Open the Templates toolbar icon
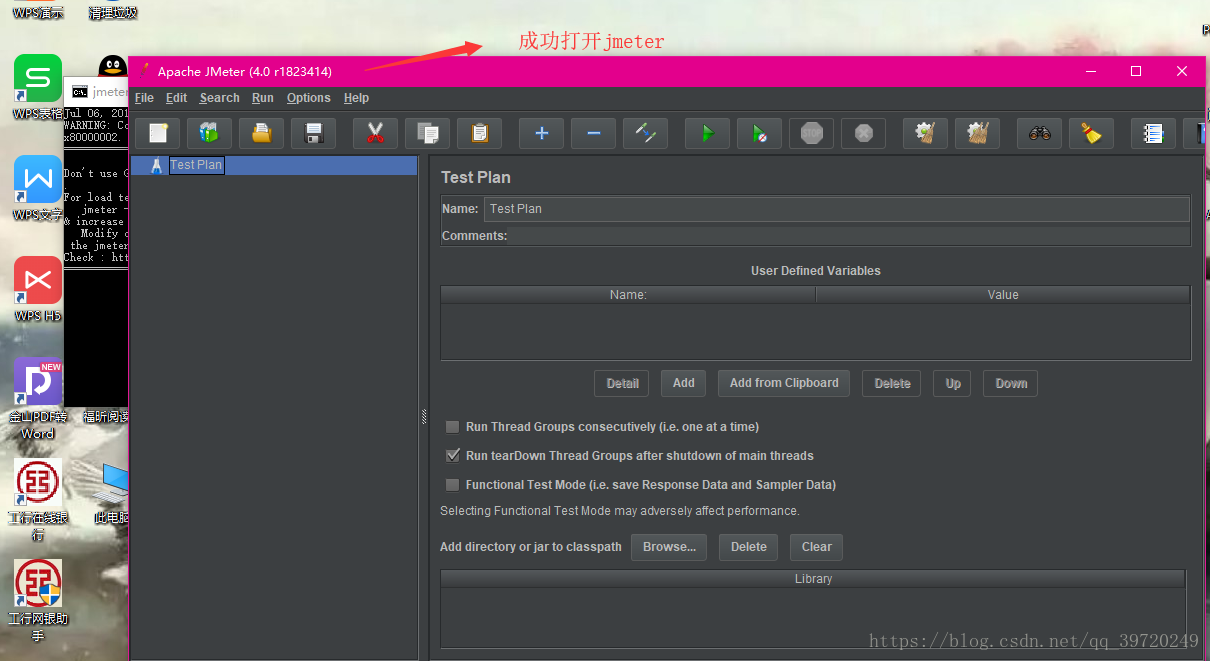 (x=209, y=133)
